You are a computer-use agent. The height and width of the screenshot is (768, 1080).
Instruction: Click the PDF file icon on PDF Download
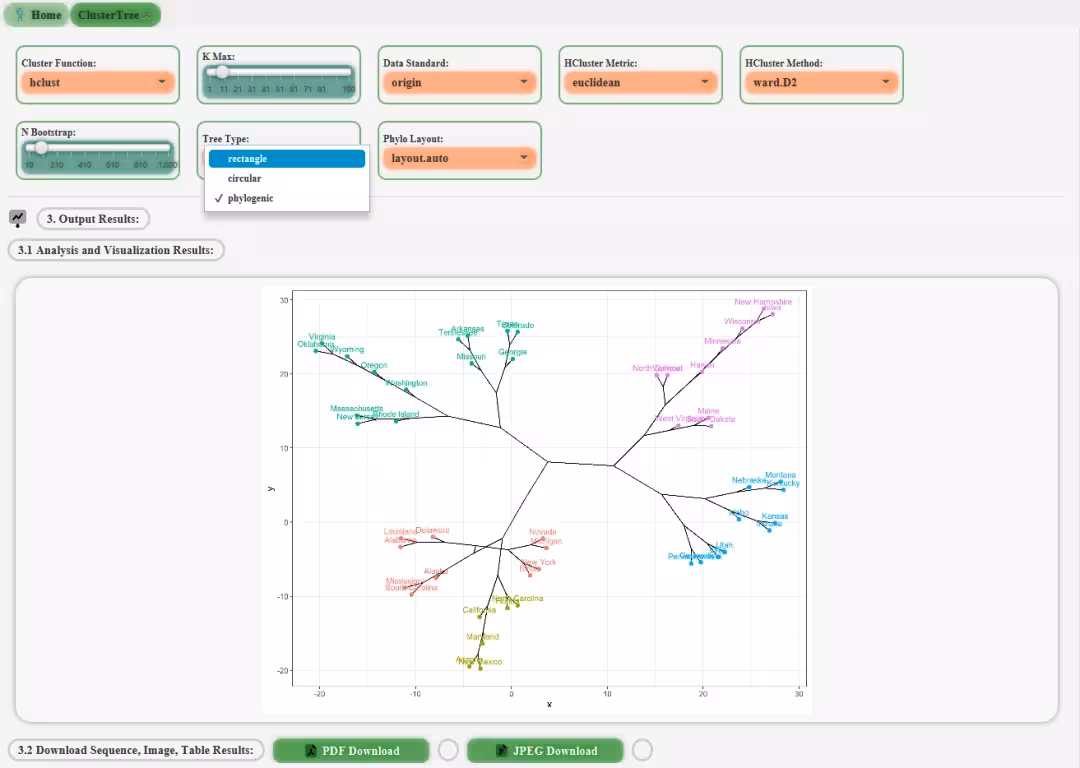311,751
